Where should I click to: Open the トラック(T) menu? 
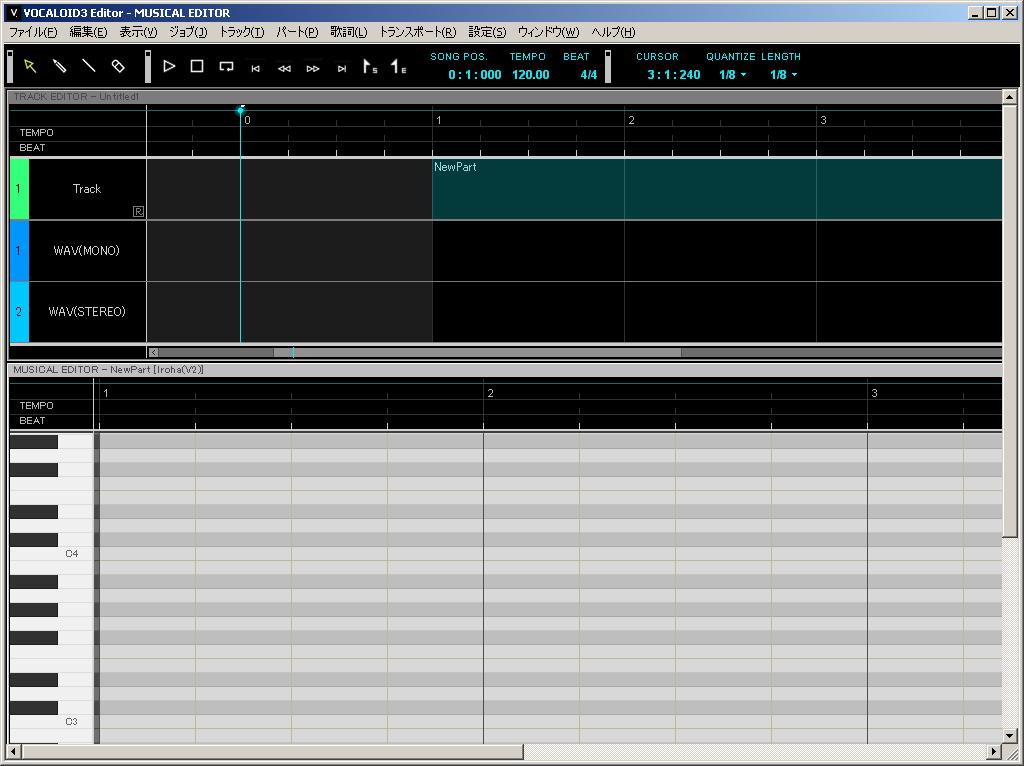click(x=242, y=32)
